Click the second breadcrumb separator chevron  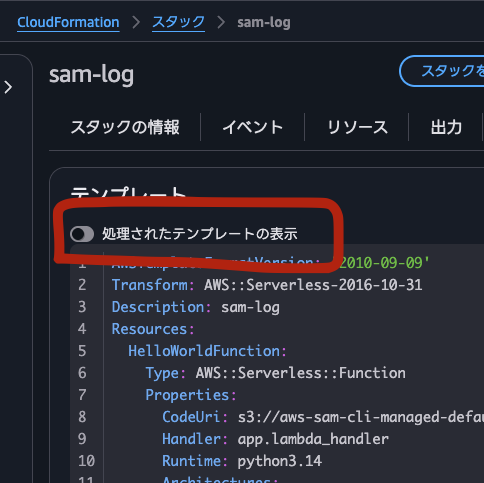coord(221,23)
